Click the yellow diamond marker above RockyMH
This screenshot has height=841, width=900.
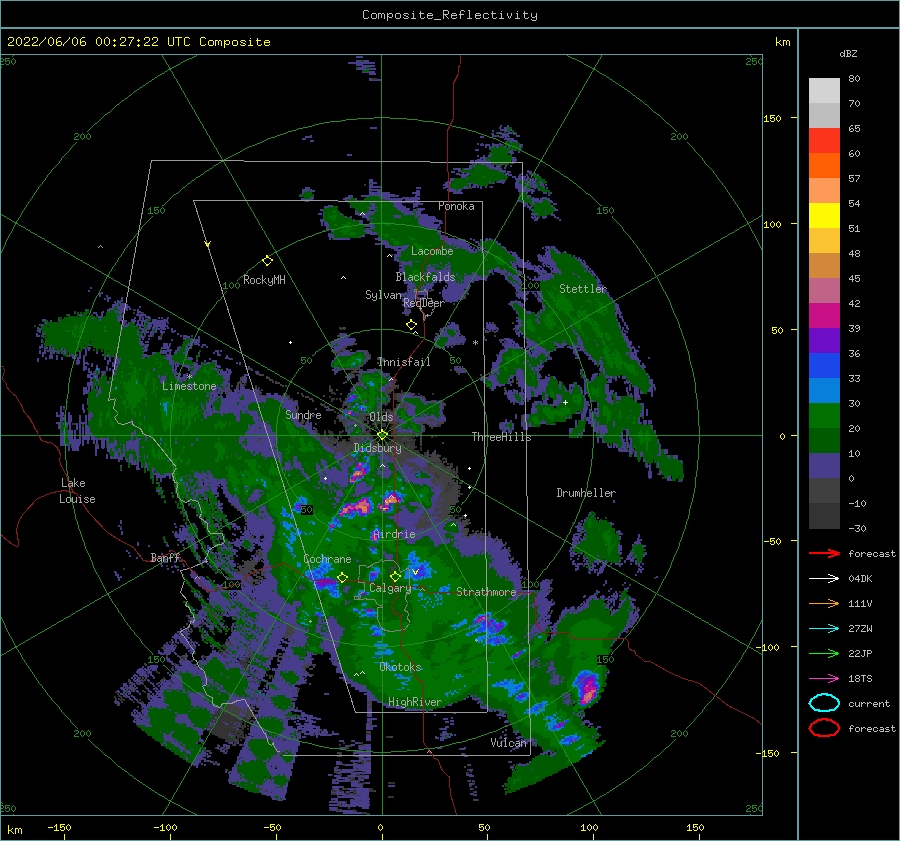tap(267, 261)
